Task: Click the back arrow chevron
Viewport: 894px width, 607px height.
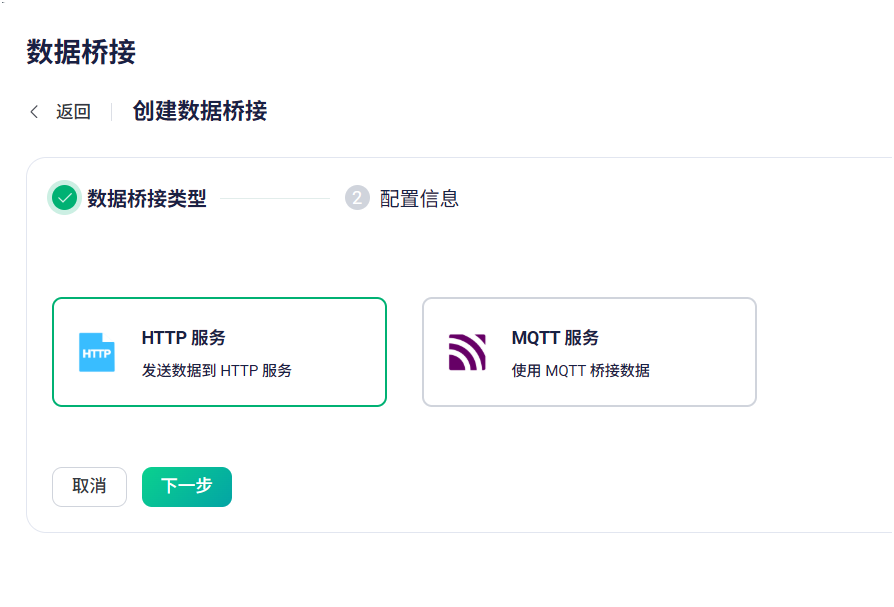Action: [34, 112]
